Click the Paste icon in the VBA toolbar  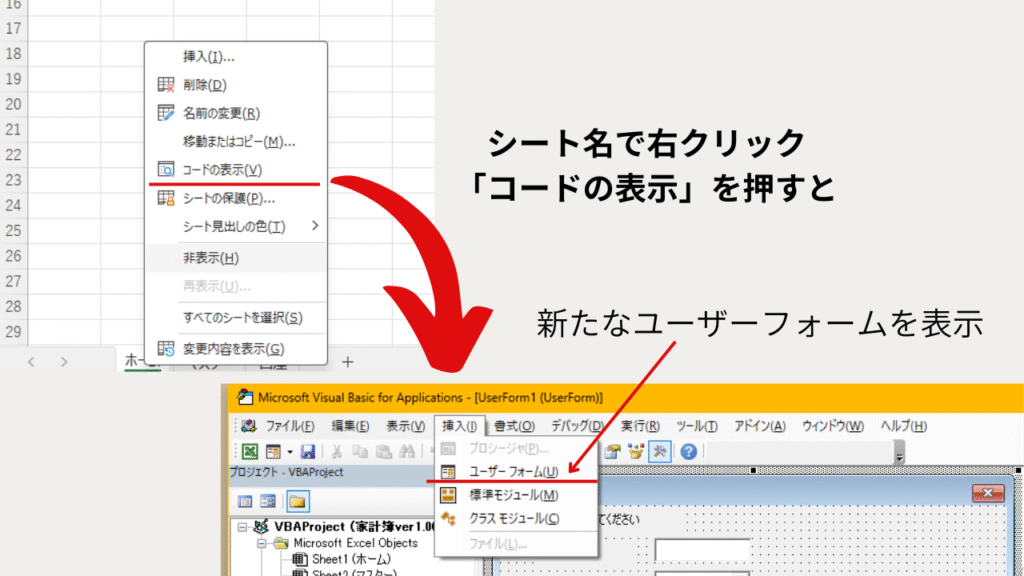tap(383, 451)
